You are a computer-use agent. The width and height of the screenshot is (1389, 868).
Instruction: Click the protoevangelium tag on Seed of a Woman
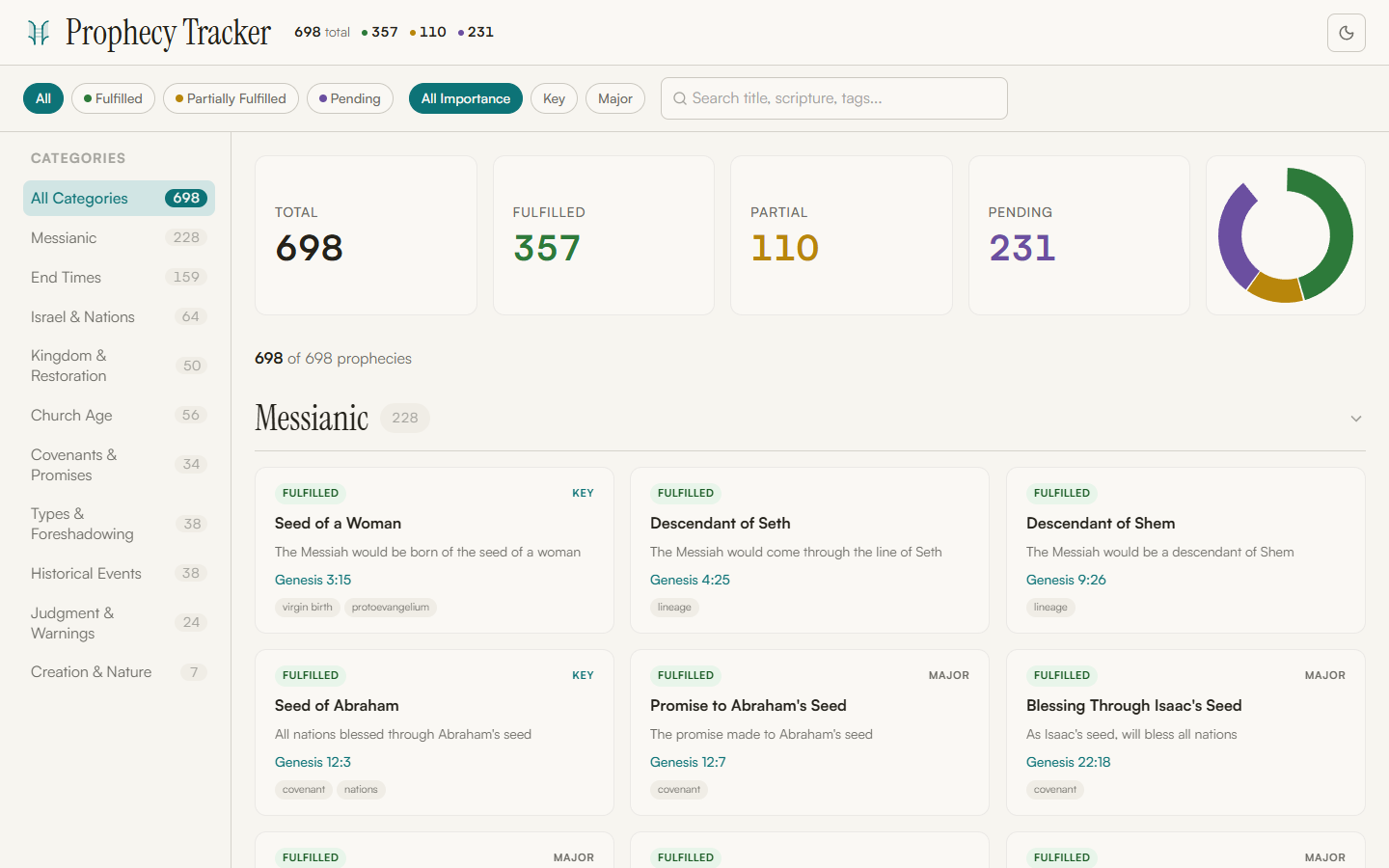click(391, 608)
